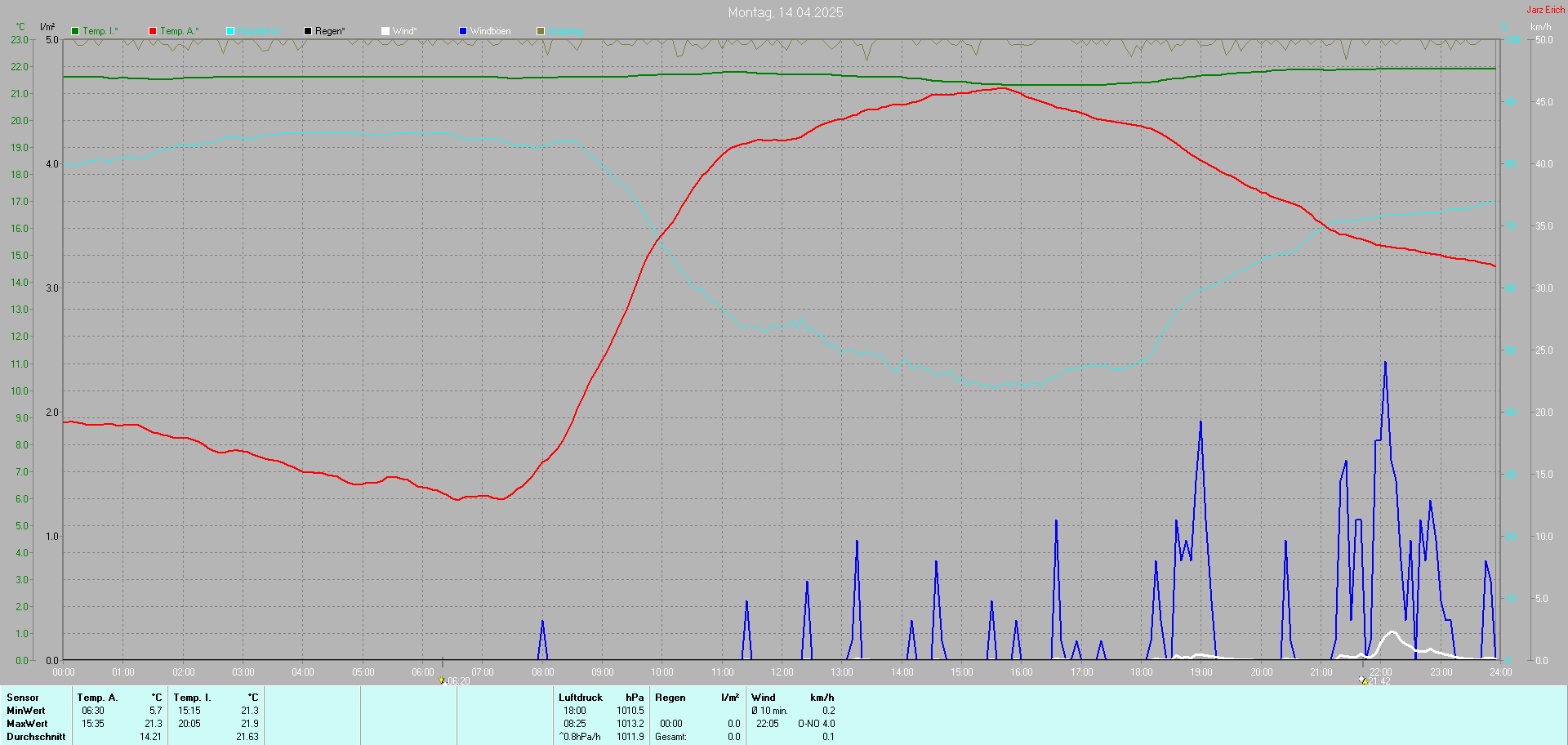Click the pressure trend value '^0.8hPa/h'

click(580, 737)
